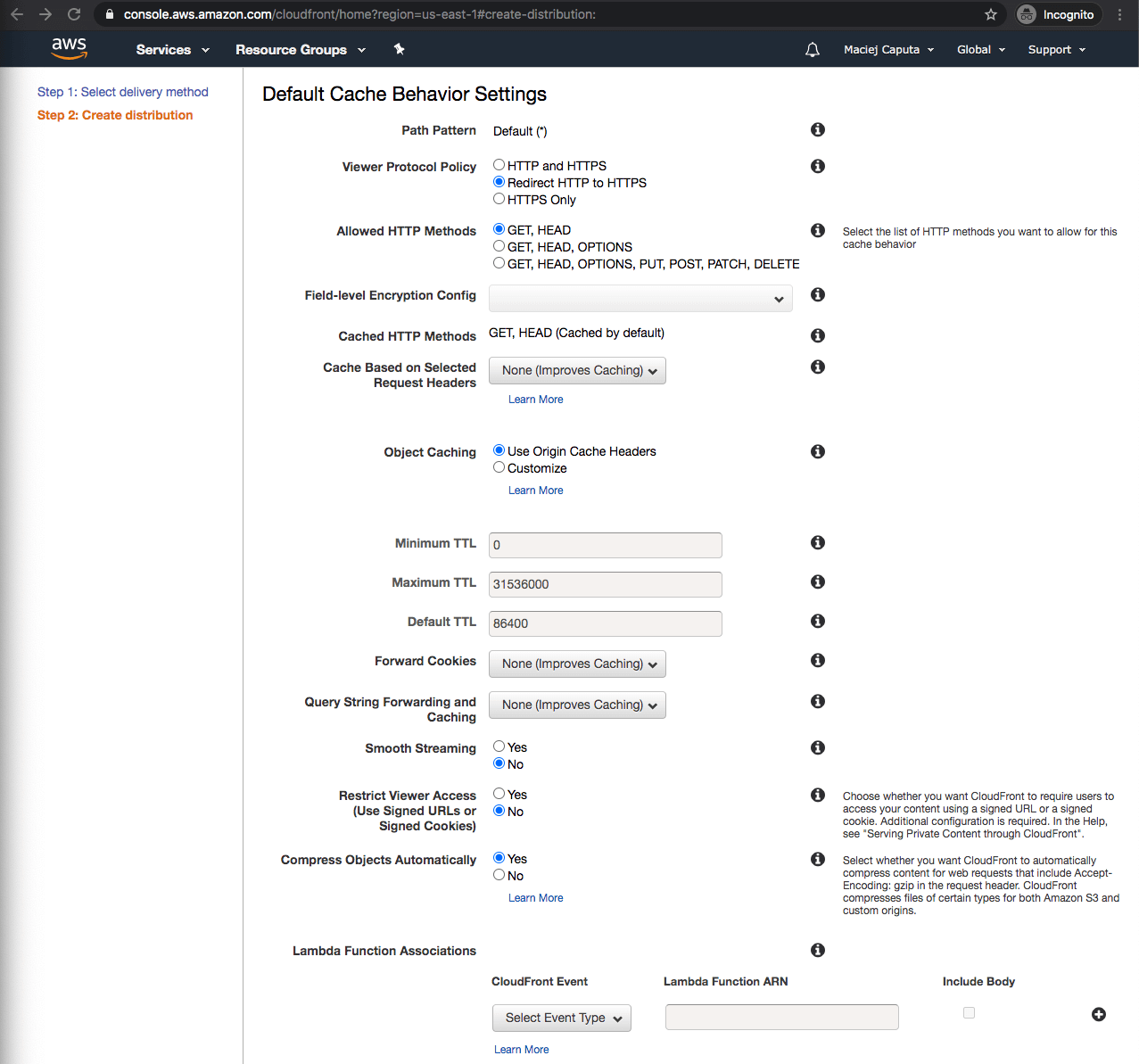Show info for Viewer Protocol Policy
This screenshot has height=1064, width=1139.
817,166
